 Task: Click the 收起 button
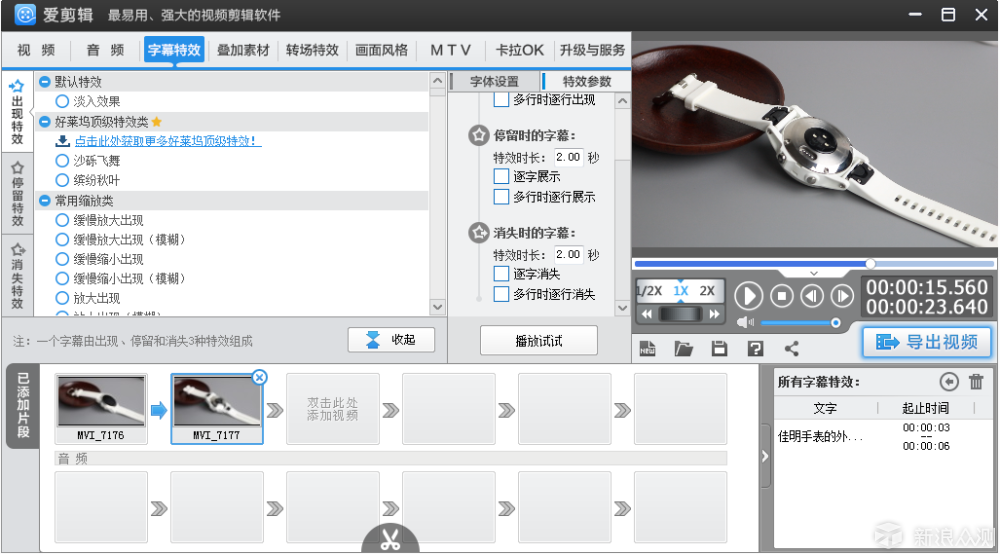[x=391, y=340]
